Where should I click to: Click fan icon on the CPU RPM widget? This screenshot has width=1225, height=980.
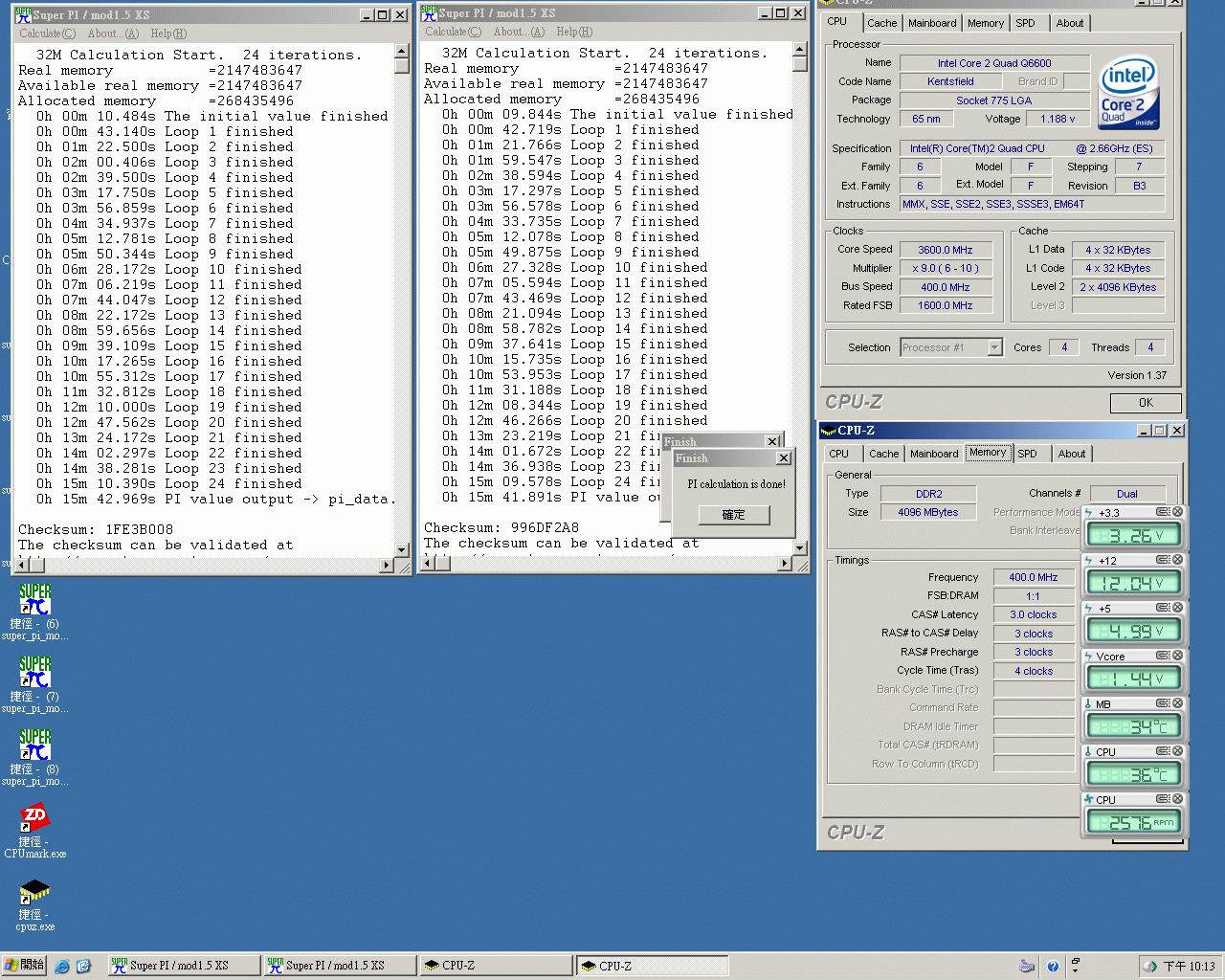pyautogui.click(x=1089, y=800)
